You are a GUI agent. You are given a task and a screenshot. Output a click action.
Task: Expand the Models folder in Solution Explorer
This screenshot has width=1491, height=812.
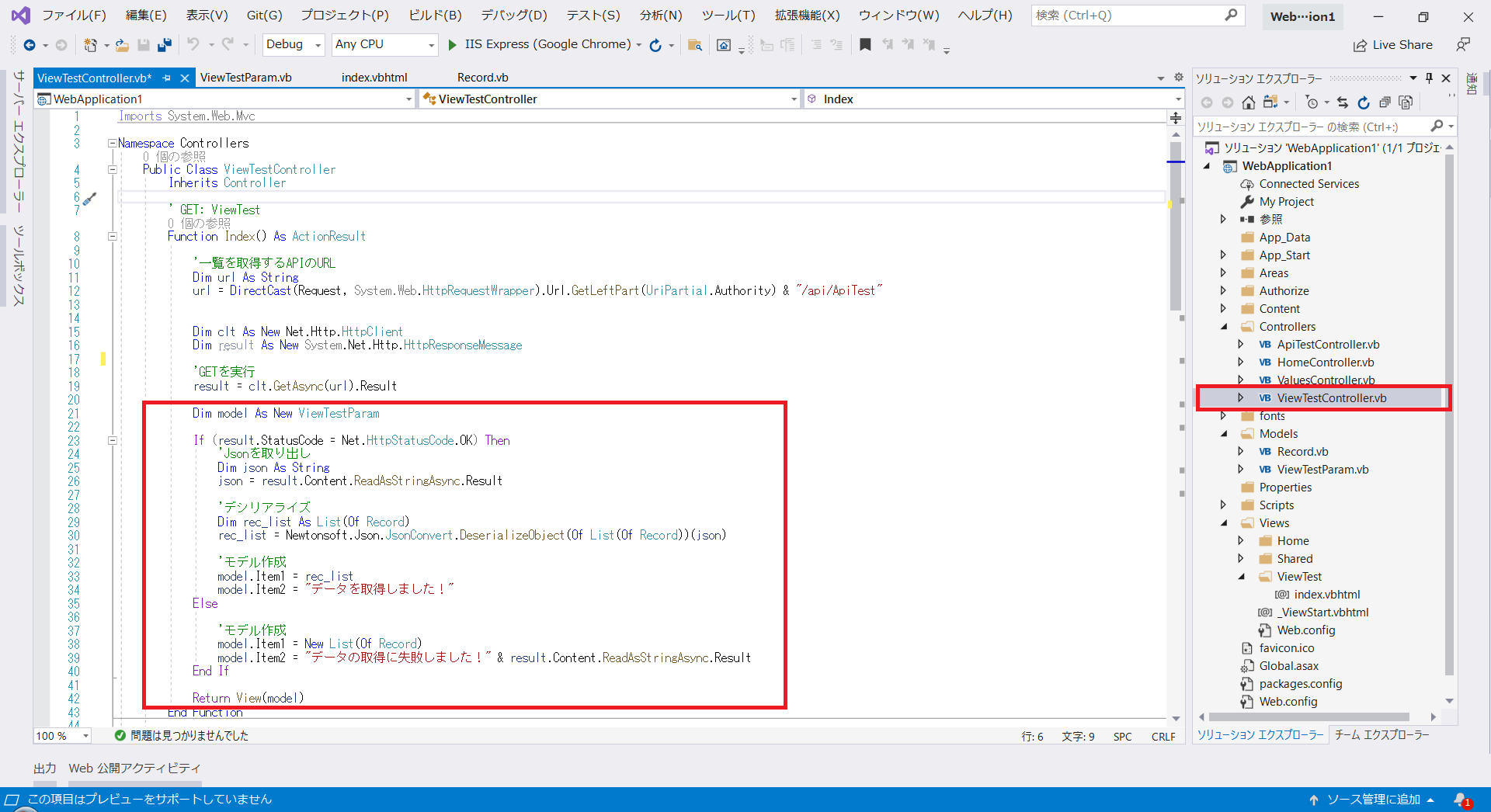(1225, 433)
